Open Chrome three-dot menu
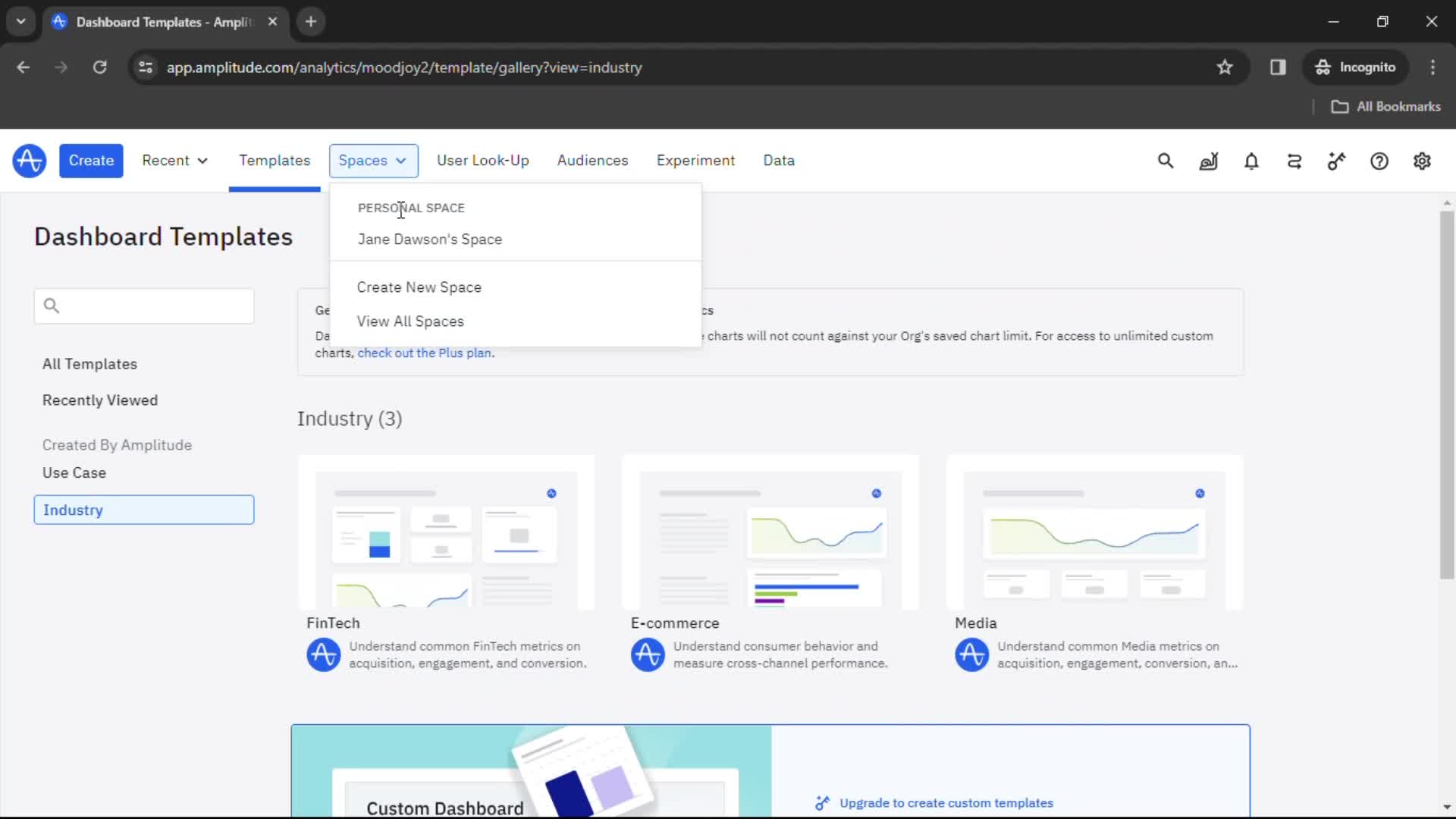Image resolution: width=1456 pixels, height=819 pixels. tap(1432, 67)
